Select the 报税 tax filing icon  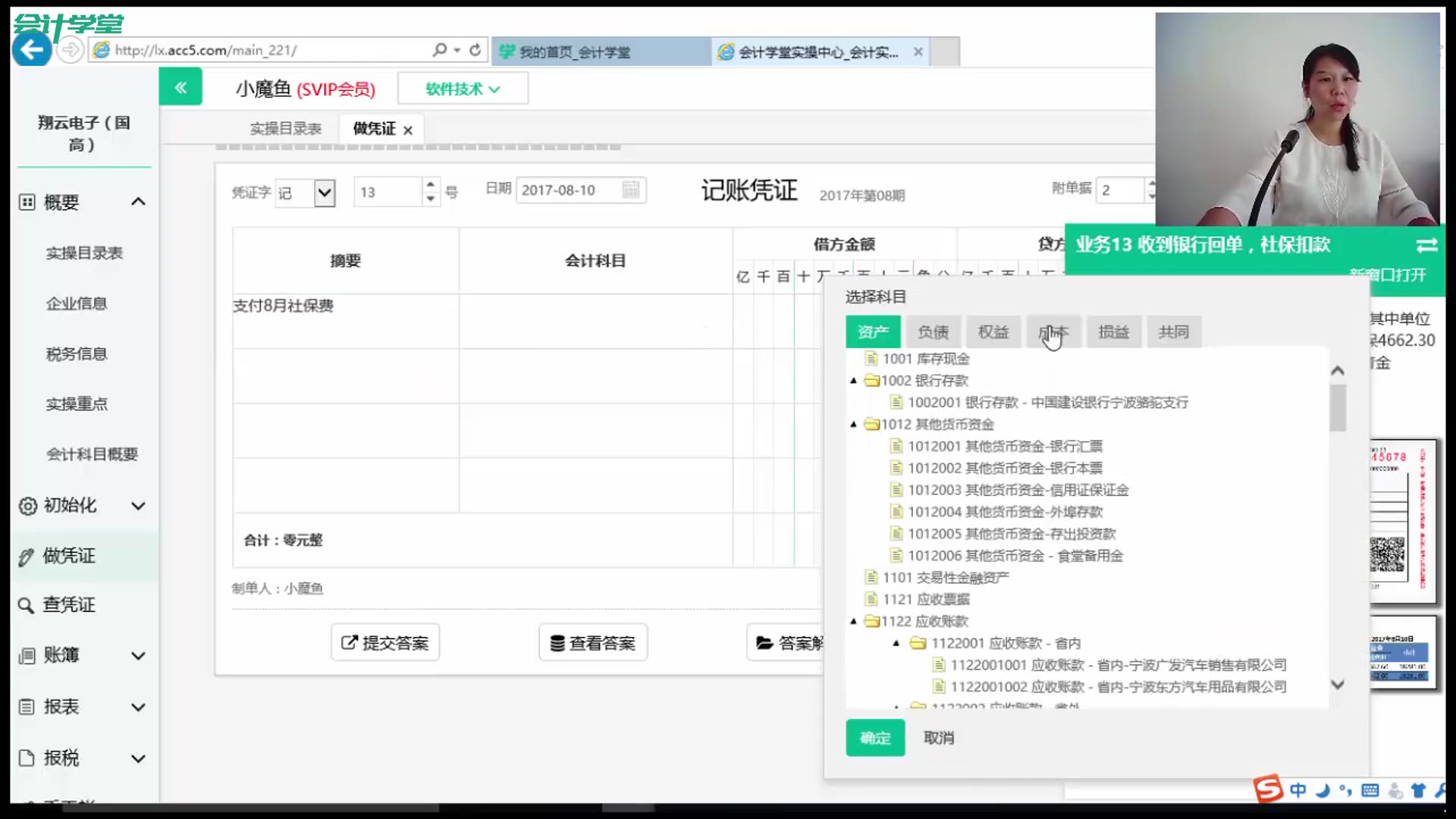point(27,758)
